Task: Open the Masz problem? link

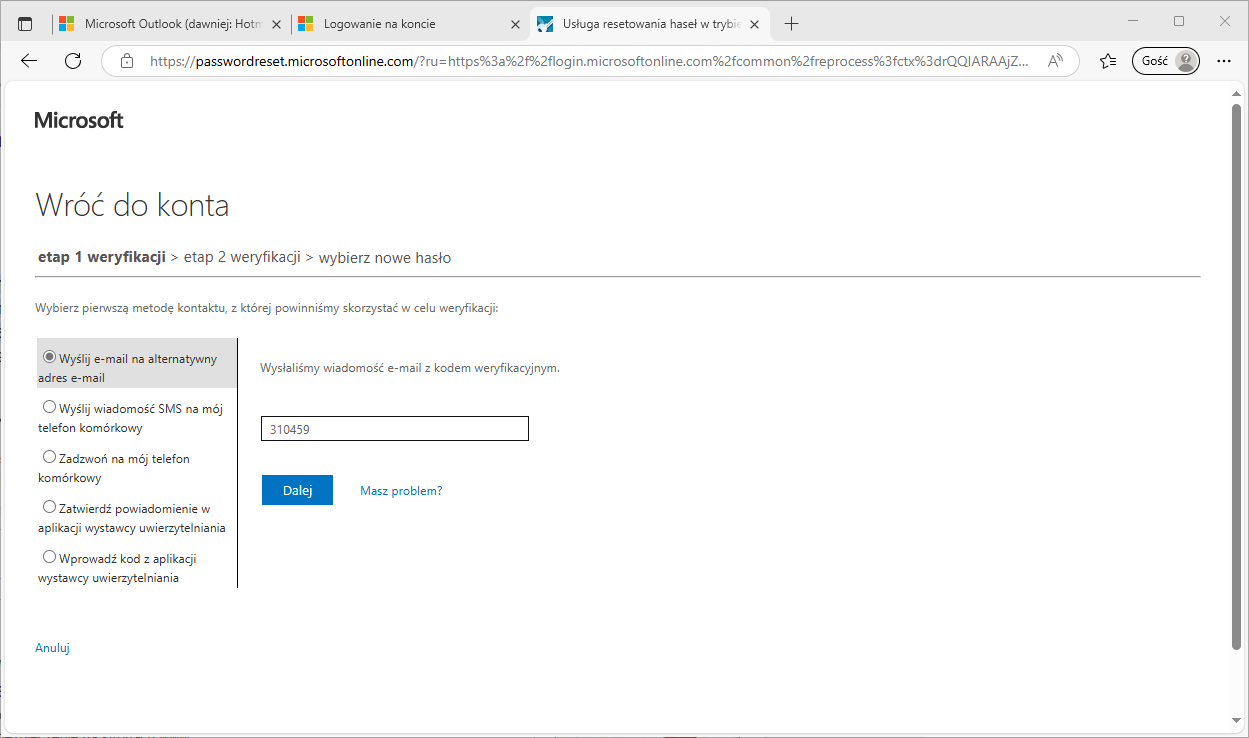Action: click(x=401, y=491)
